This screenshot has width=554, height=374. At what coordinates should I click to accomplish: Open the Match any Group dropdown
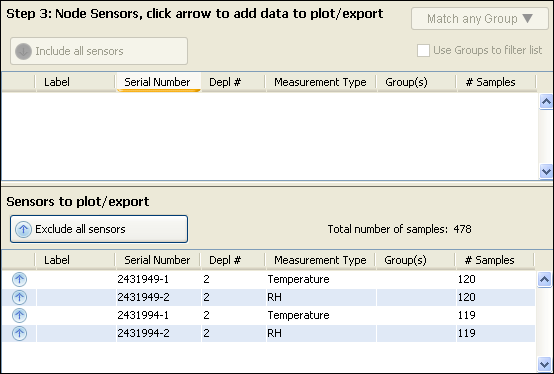coord(480,19)
